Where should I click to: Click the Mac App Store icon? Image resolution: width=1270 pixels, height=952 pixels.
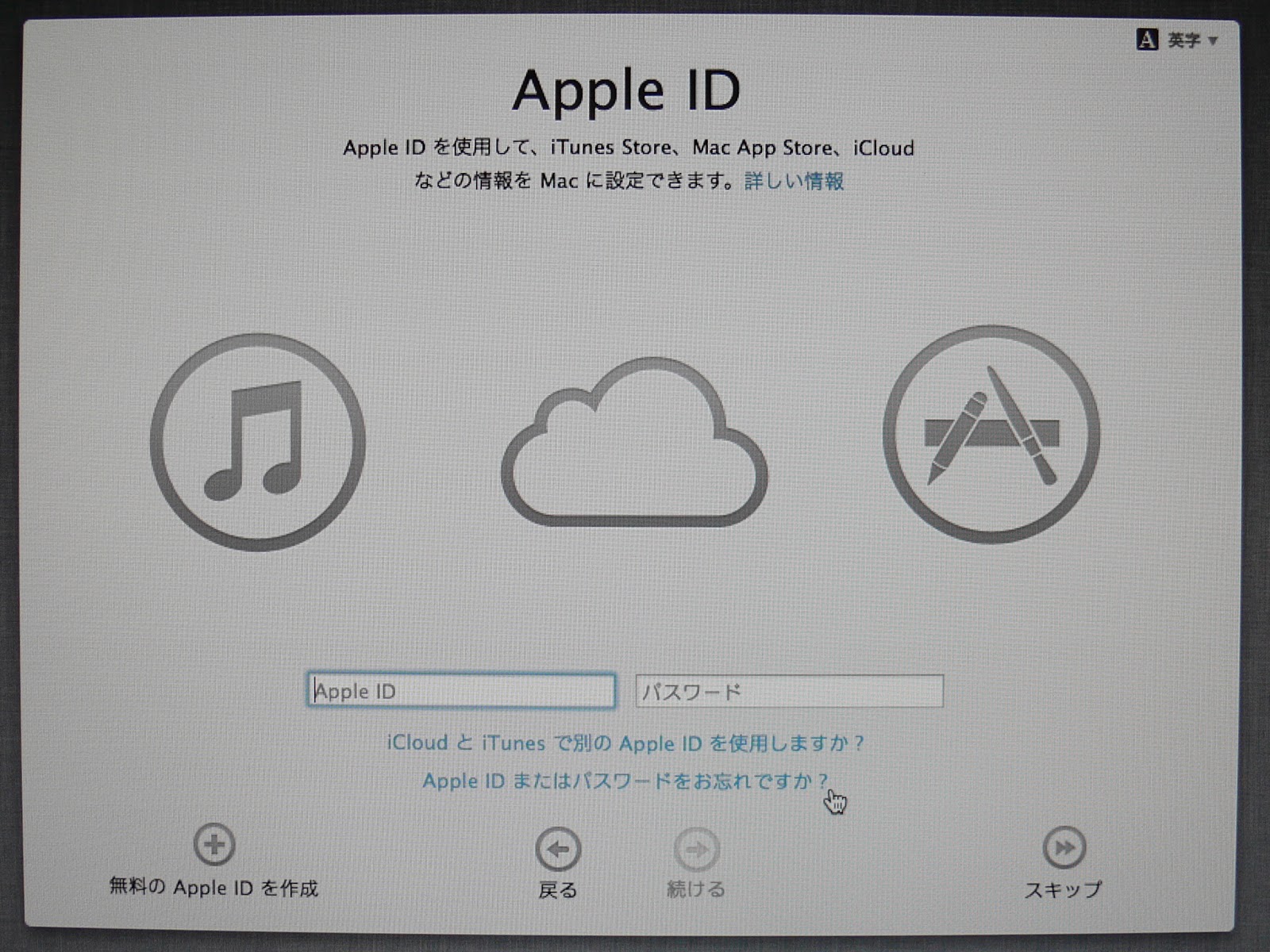[x=991, y=435]
